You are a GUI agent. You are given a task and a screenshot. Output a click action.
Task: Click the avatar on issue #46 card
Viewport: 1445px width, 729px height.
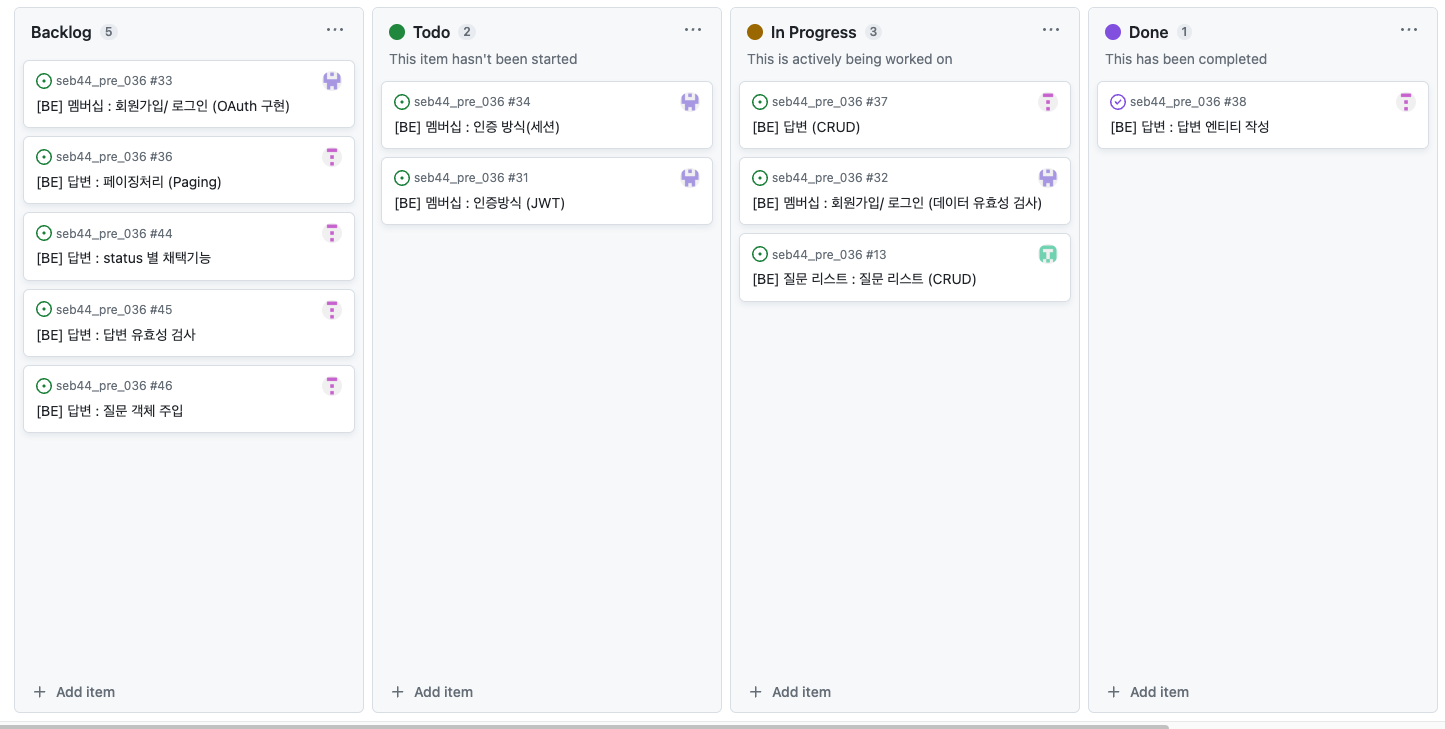(x=332, y=386)
